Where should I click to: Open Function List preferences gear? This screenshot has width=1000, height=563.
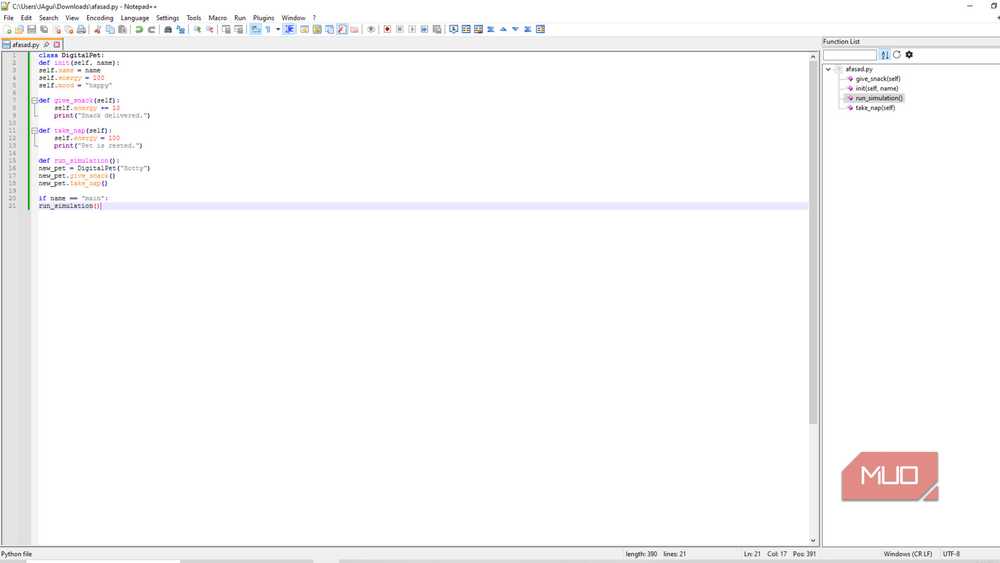[909, 55]
